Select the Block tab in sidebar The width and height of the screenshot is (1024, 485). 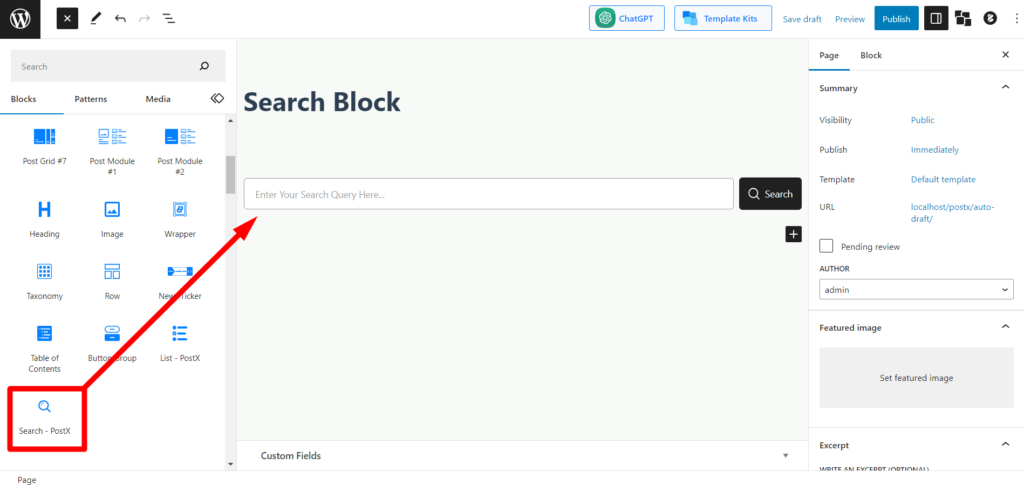tap(871, 55)
